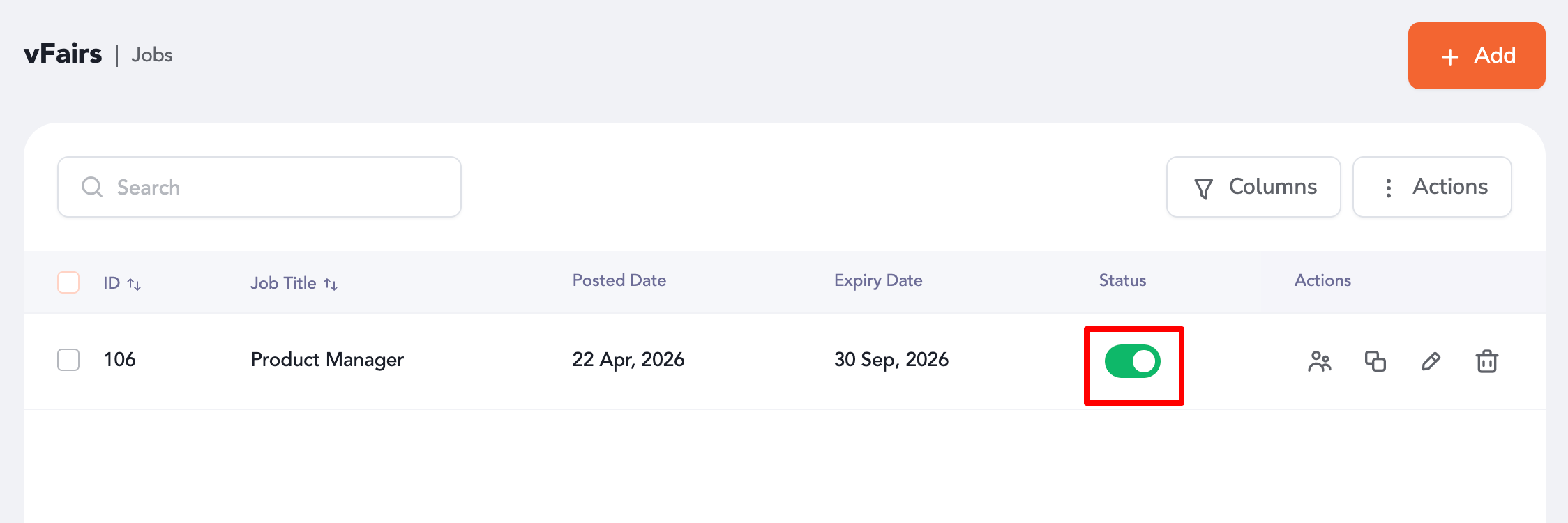This screenshot has height=523, width=1568.
Task: Check the row 106 checkbox
Action: pos(68,360)
